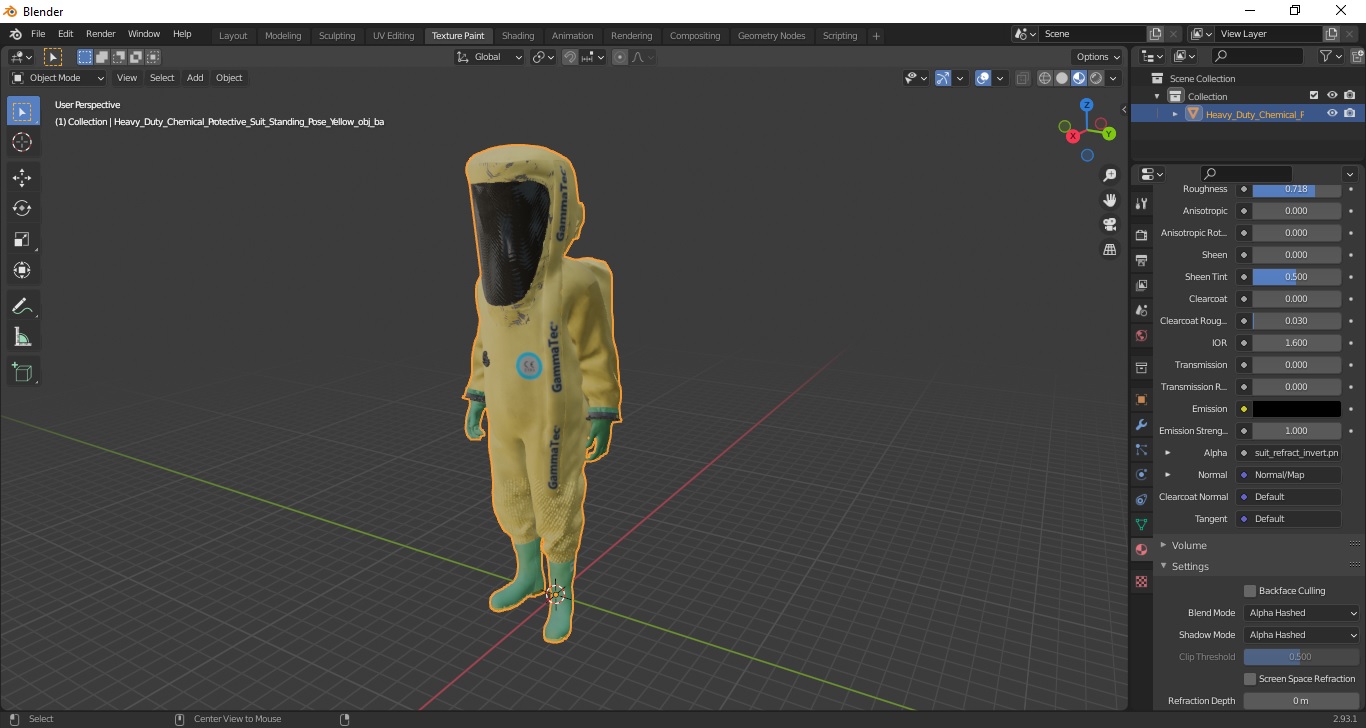Switch to the UV Editing workspace tab
Screen dimensions: 1366x728
(x=393, y=36)
